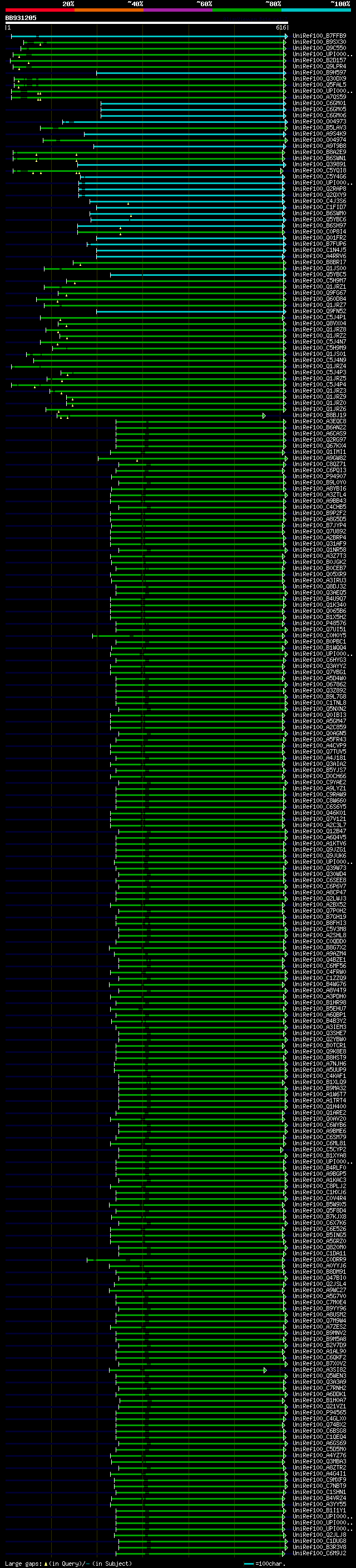Select hit label UniRef100_B7JYP4
The height and width of the screenshot is (1568, 356).
tap(319, 525)
